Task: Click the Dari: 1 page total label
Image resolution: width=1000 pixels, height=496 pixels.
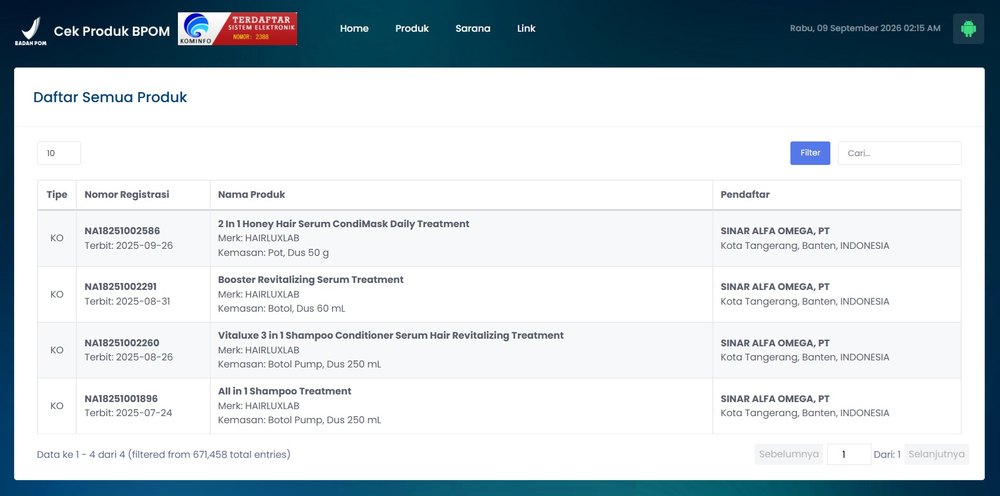Action: pyautogui.click(x=887, y=455)
